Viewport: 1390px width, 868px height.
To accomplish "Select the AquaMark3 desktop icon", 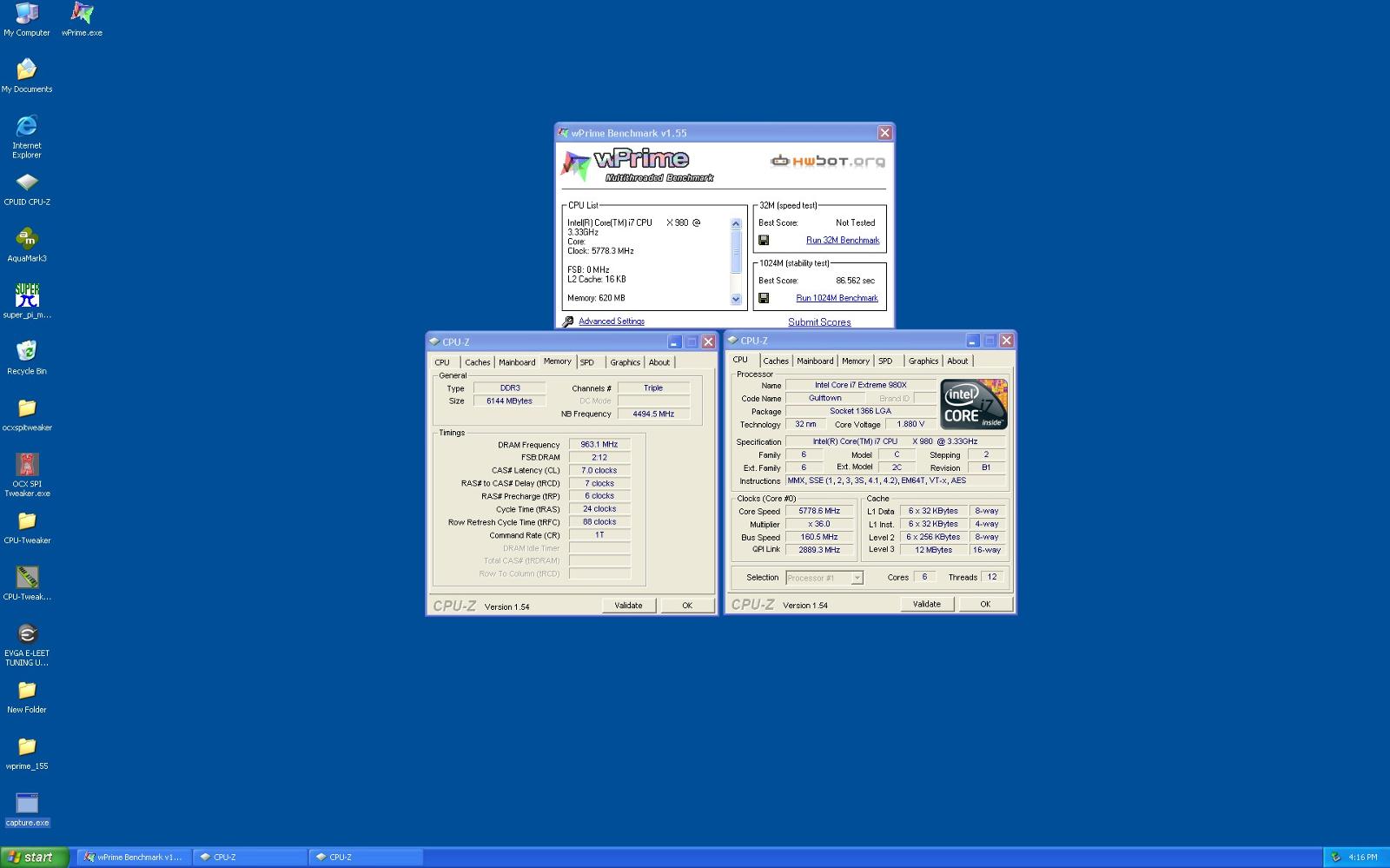I will [x=27, y=245].
